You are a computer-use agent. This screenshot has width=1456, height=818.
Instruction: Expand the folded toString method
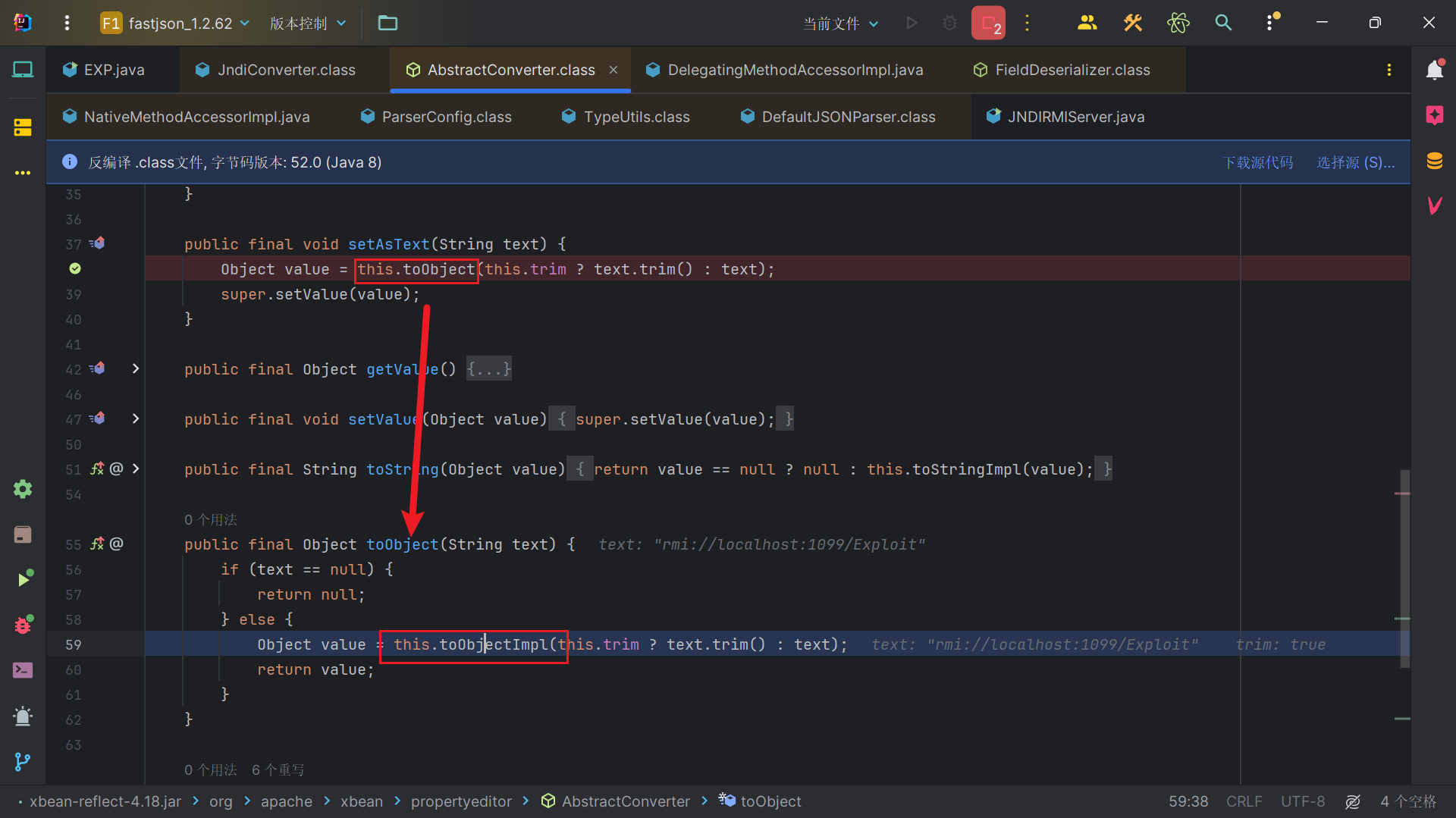point(135,469)
